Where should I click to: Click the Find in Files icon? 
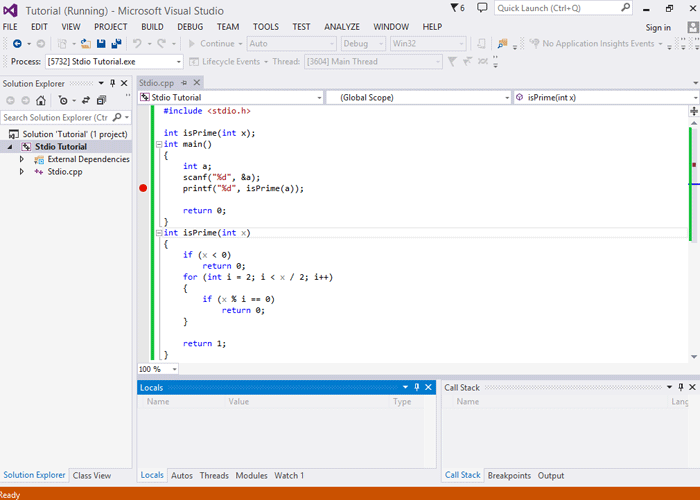click(503, 44)
